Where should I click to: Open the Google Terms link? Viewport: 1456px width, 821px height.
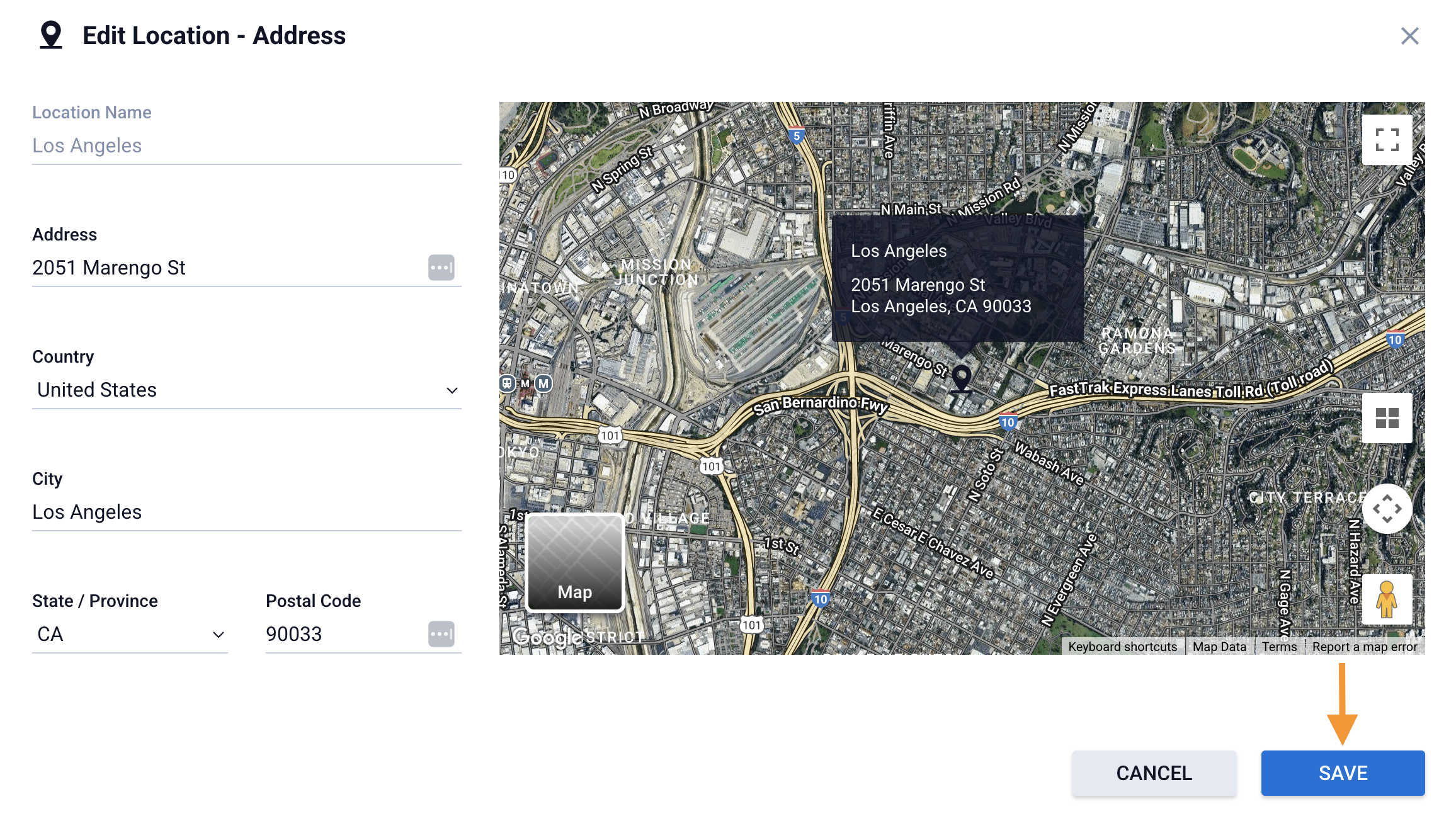point(1278,647)
